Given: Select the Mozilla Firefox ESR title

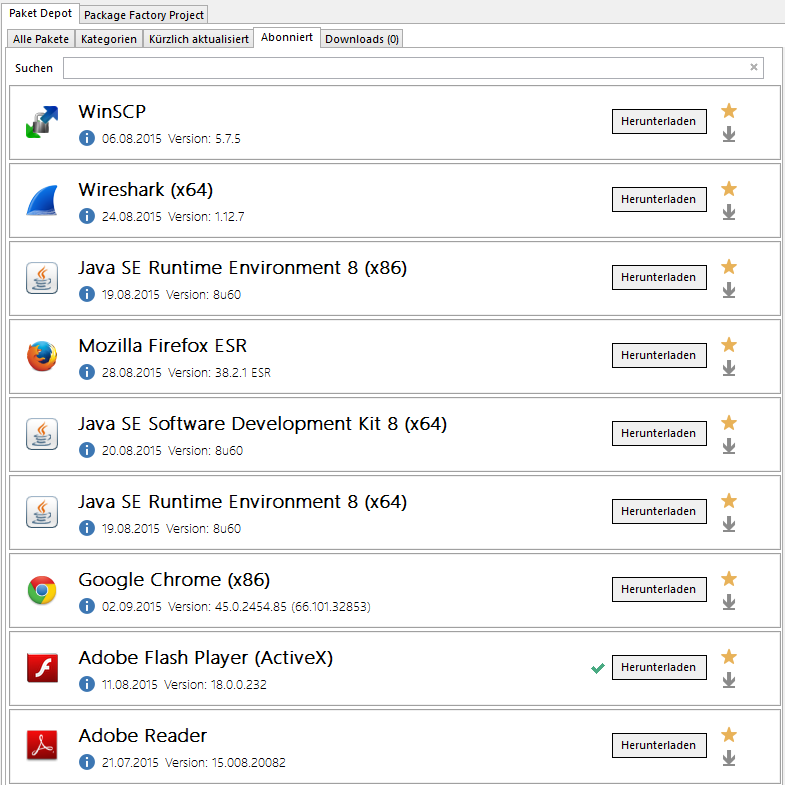Looking at the screenshot, I should pos(163,346).
